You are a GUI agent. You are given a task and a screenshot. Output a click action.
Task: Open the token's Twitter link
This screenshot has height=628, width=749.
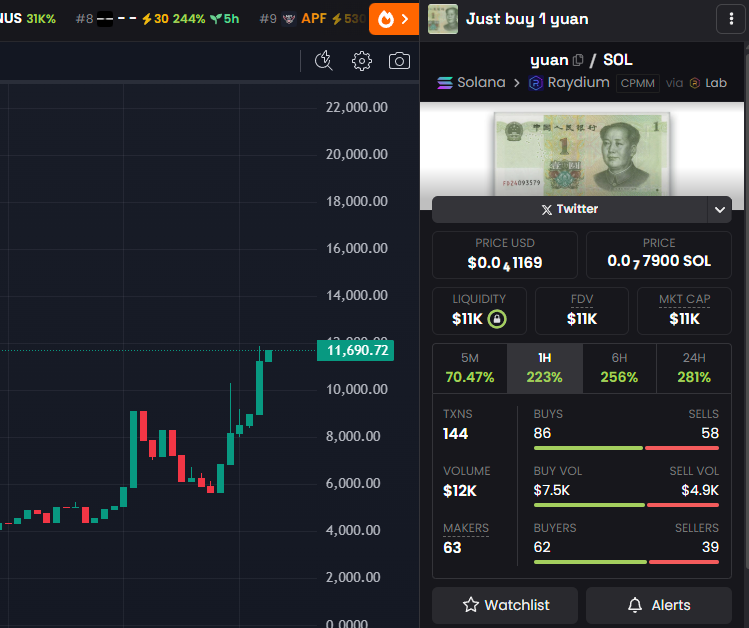(569, 209)
